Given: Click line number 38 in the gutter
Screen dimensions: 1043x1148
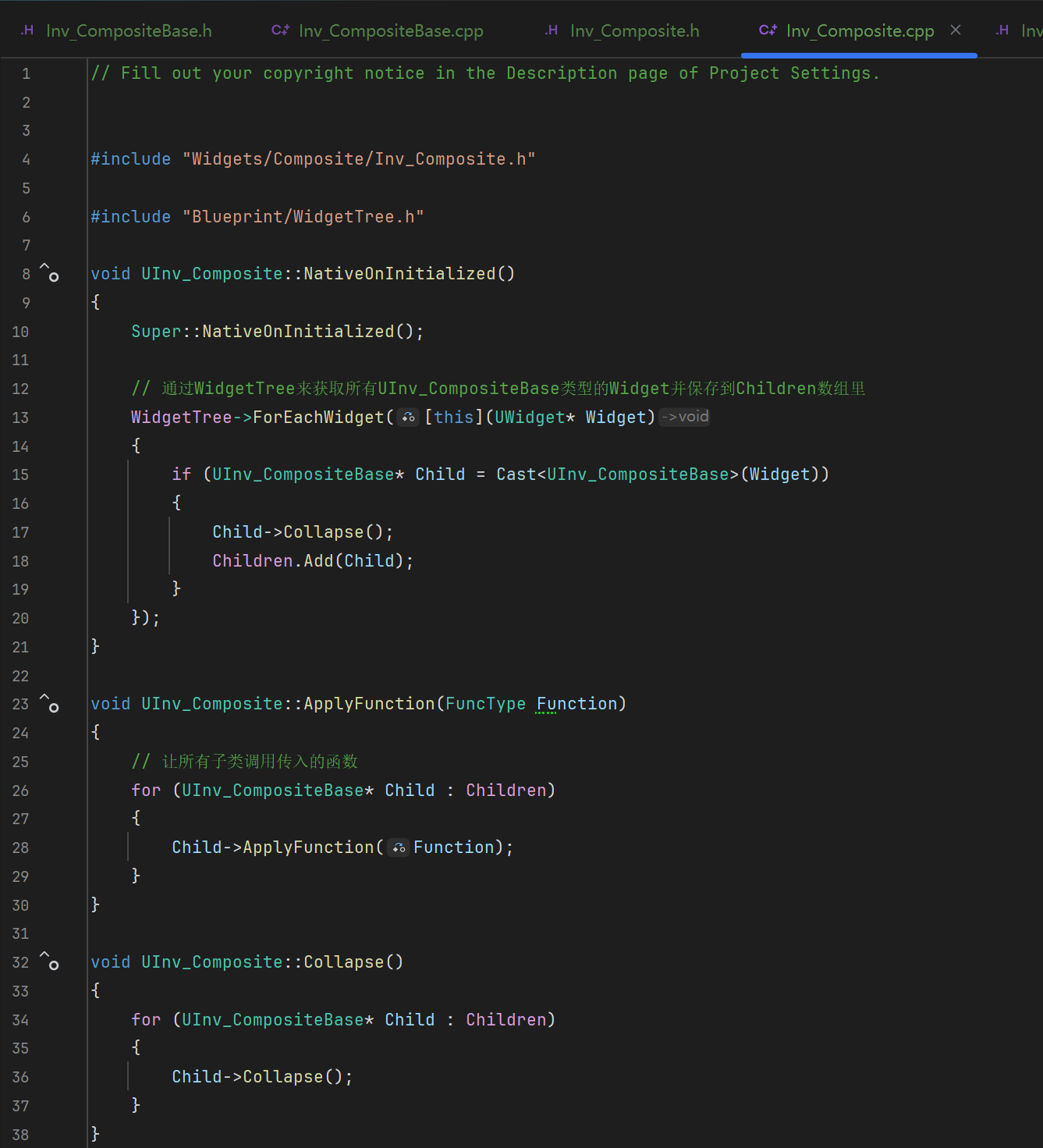Looking at the screenshot, I should coord(20,1135).
